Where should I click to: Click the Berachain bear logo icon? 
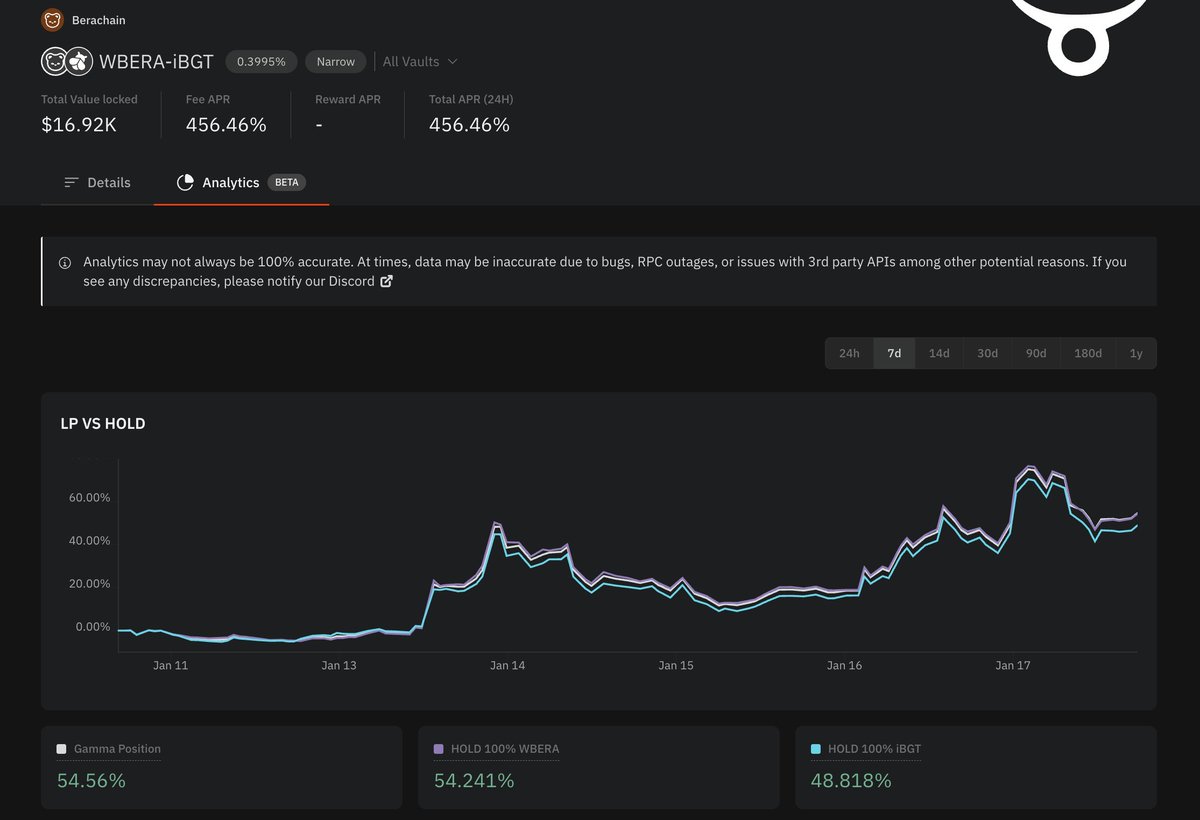pos(52,19)
